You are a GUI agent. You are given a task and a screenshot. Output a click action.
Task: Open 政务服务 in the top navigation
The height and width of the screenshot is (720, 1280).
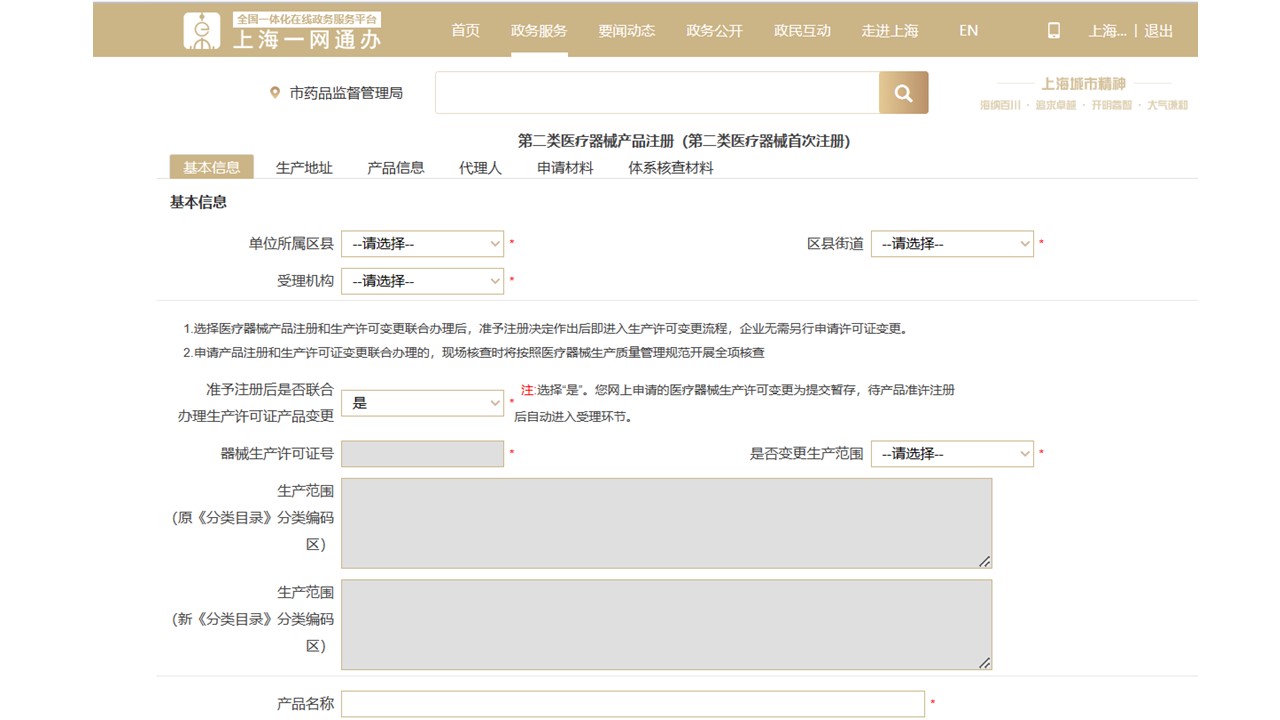coord(538,31)
